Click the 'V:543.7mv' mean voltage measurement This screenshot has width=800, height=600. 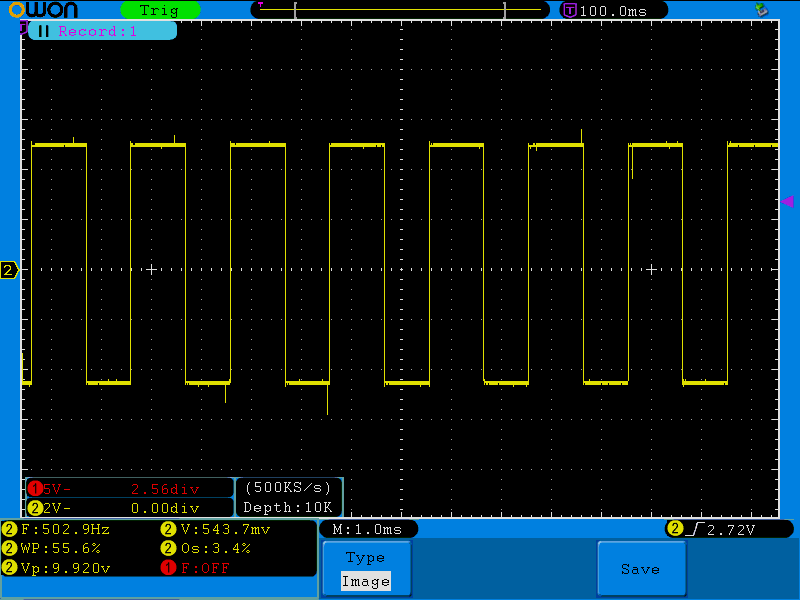226,530
